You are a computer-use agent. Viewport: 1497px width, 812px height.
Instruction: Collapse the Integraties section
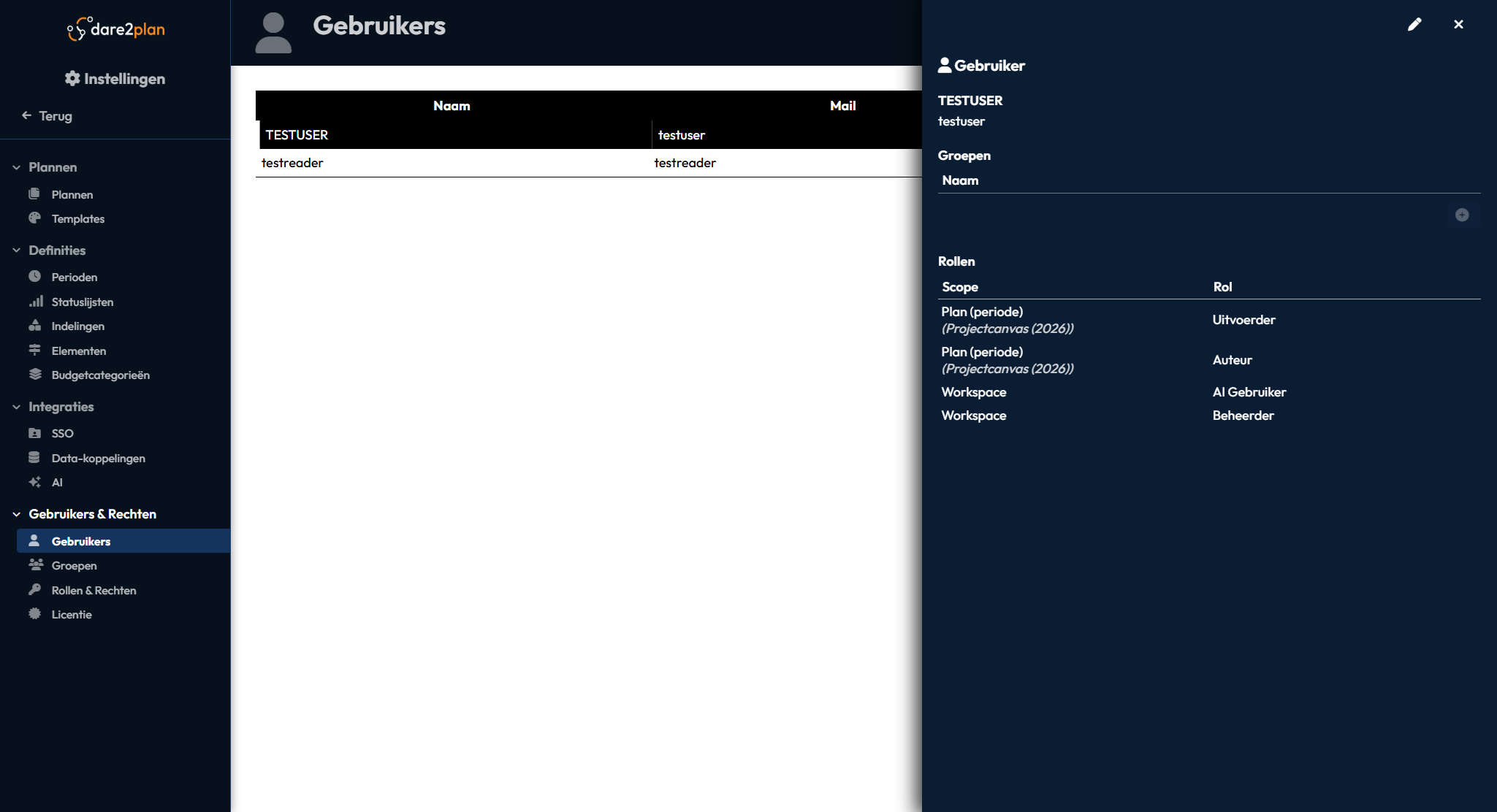coord(16,407)
